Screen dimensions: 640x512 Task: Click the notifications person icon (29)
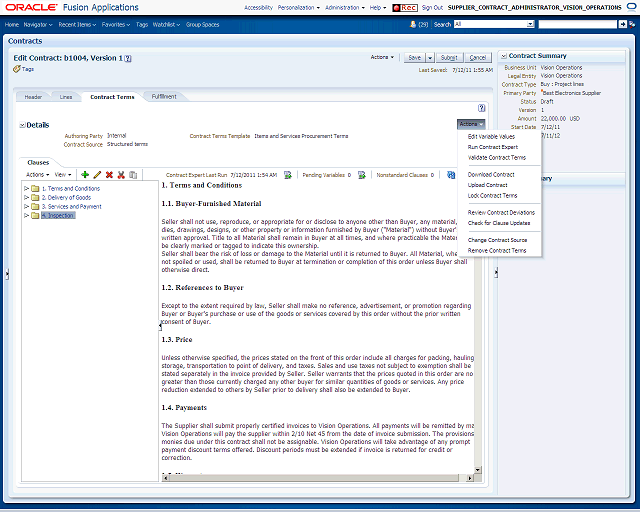coord(413,24)
